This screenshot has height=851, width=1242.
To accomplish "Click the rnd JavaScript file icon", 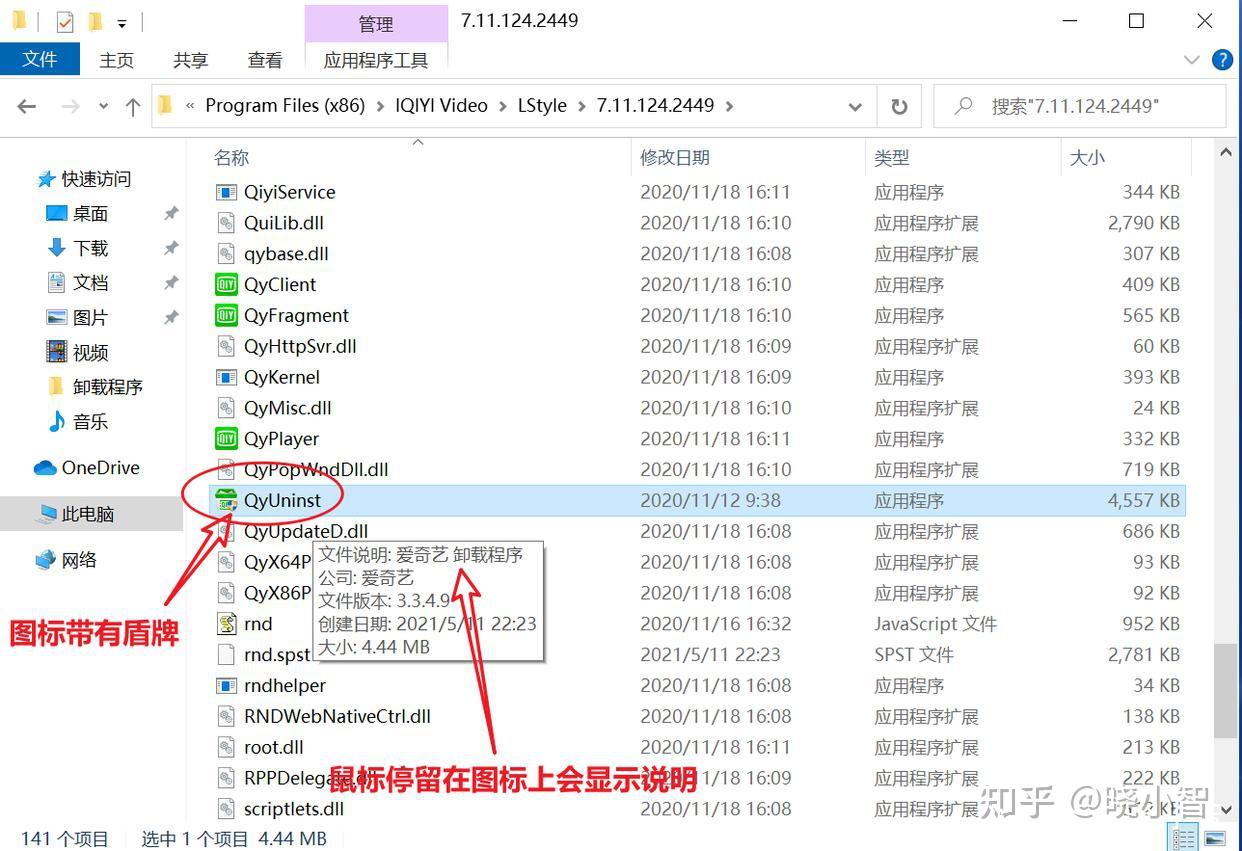I will point(227,624).
